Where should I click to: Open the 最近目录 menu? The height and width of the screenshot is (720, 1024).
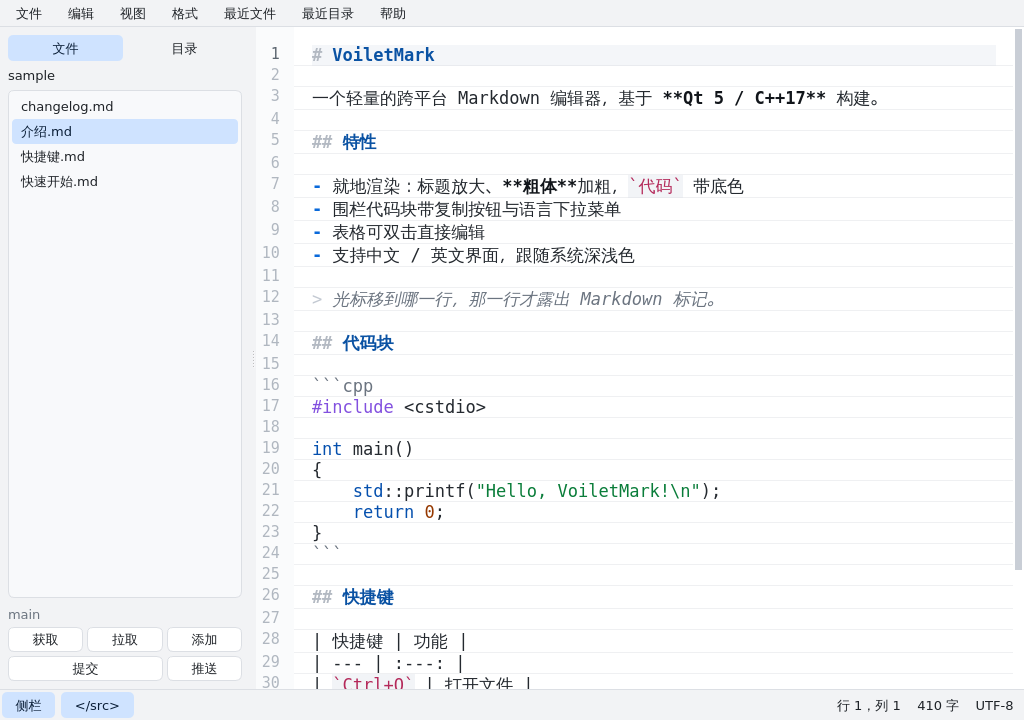click(327, 14)
